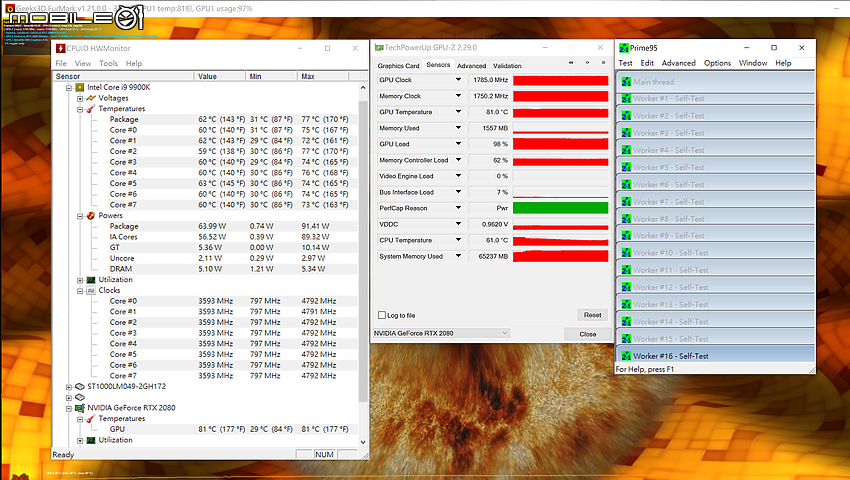Click the GPU Load red graph bar
This screenshot has width=850, height=480.
(x=561, y=144)
